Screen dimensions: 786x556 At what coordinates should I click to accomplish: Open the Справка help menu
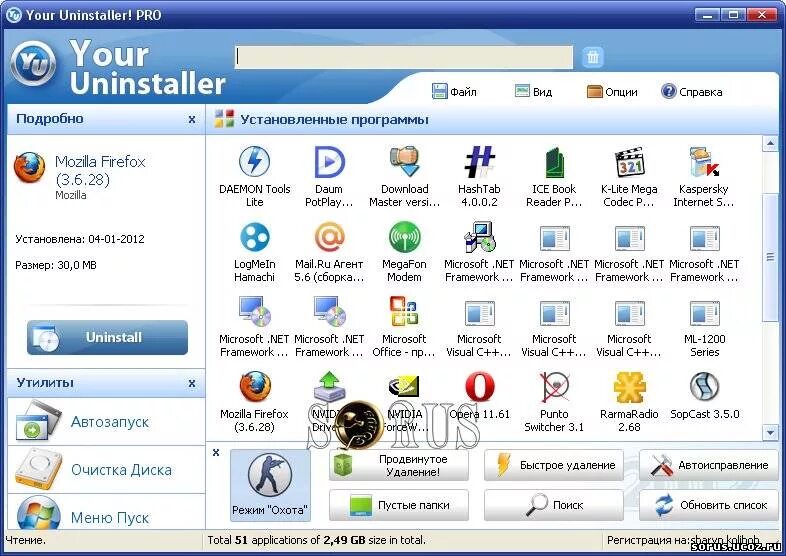[x=692, y=92]
